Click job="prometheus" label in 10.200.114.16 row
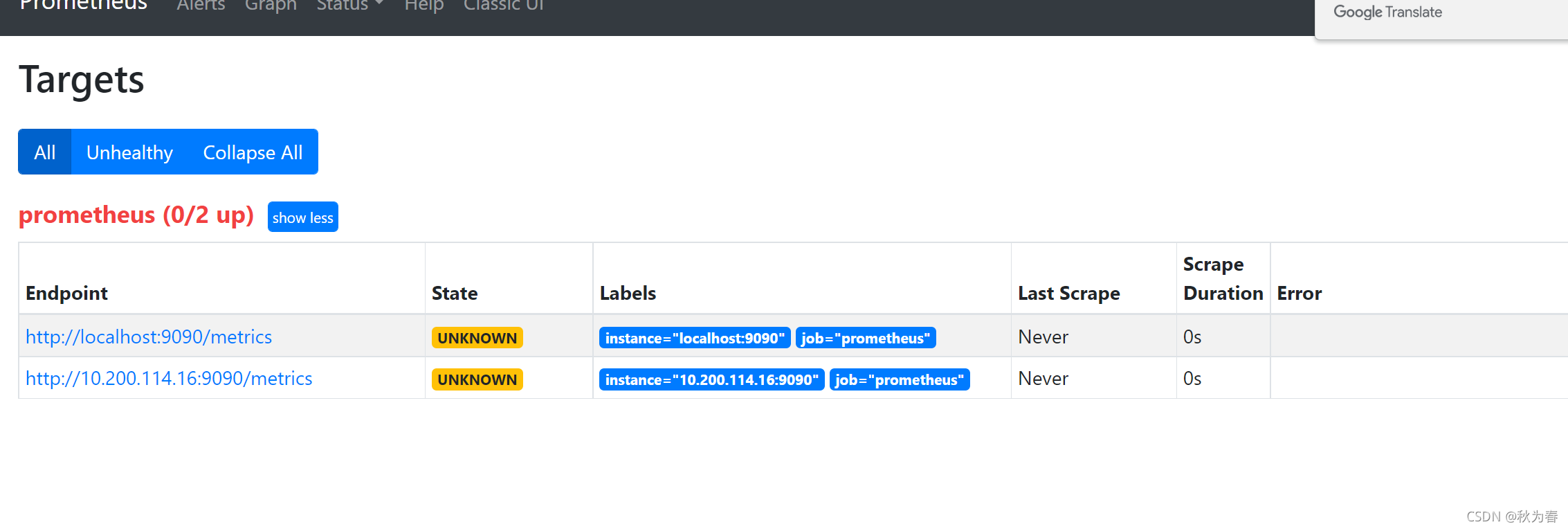The image size is (1568, 529). coord(900,379)
